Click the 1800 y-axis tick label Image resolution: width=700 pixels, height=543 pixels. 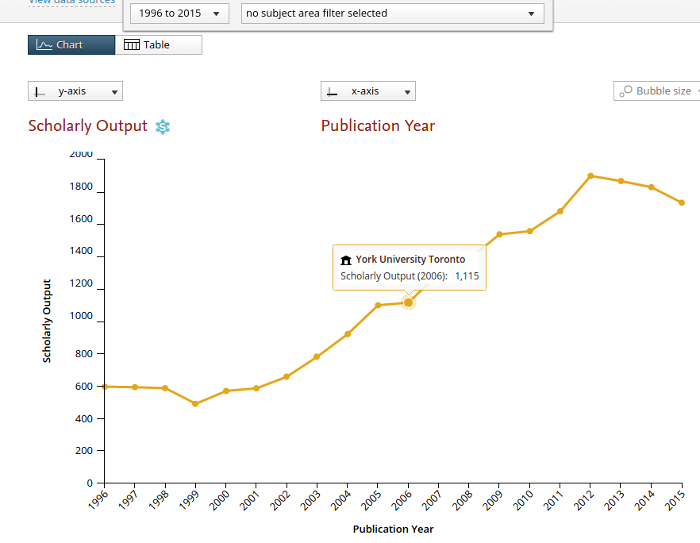[x=81, y=187]
